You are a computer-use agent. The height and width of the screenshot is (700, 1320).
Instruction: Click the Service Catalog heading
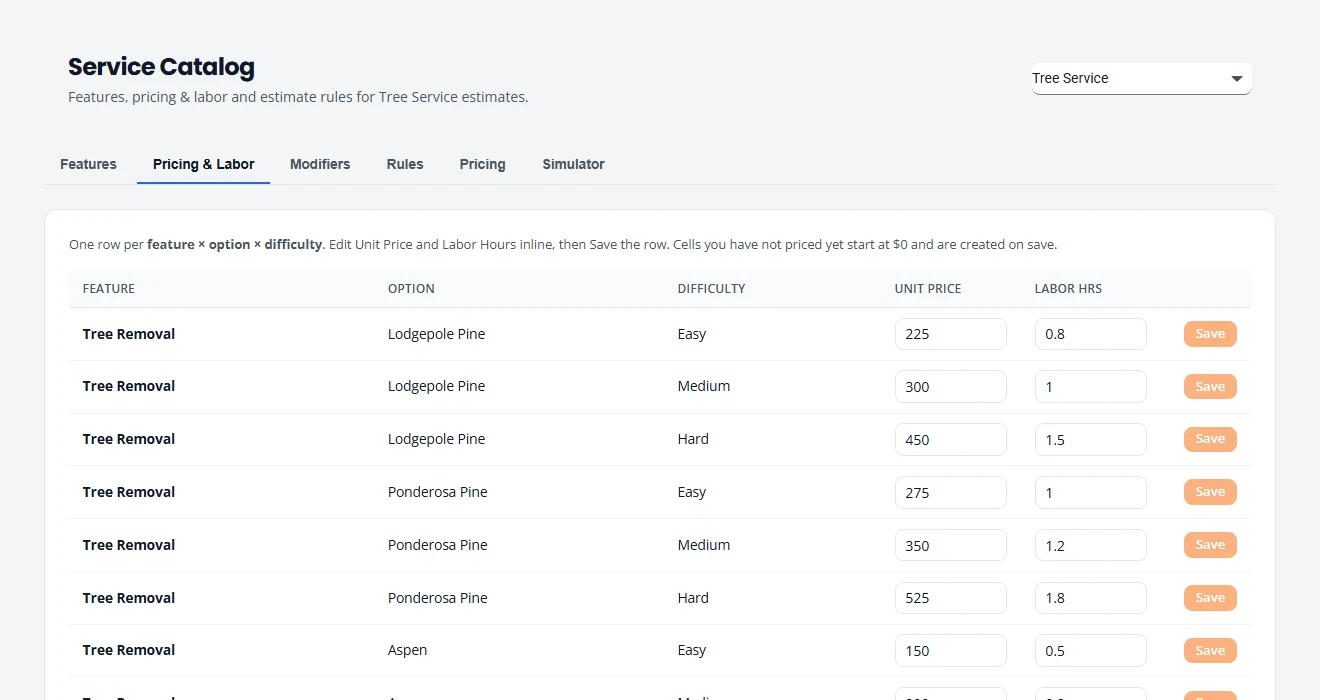161,67
